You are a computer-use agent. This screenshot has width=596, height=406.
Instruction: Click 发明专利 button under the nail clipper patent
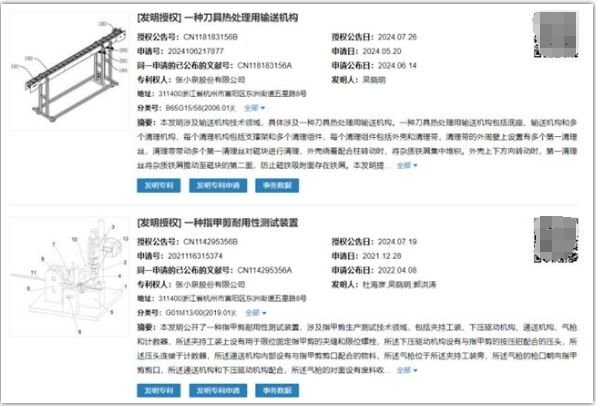pos(159,390)
